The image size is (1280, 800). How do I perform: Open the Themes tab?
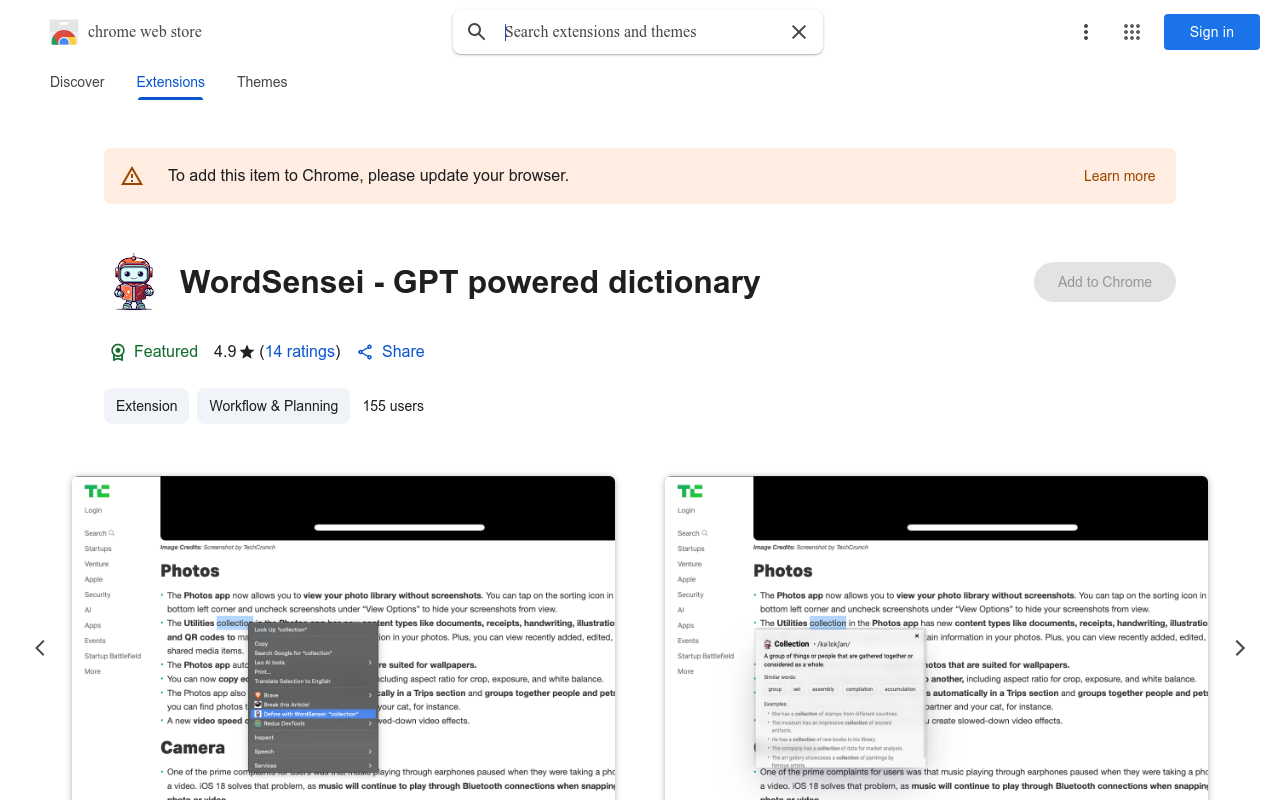pos(262,82)
